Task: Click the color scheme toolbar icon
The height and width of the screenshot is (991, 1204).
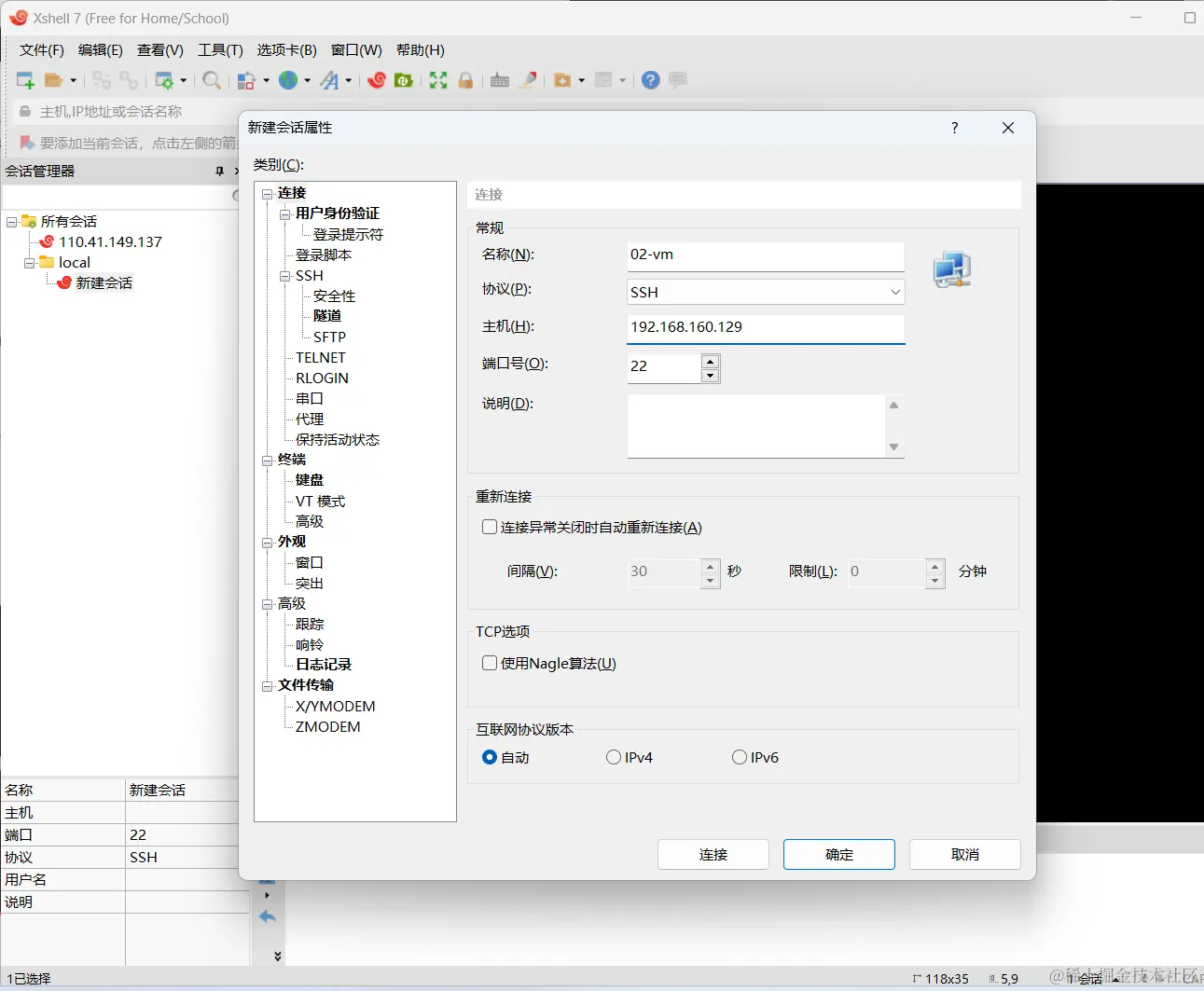Action: [x=246, y=81]
